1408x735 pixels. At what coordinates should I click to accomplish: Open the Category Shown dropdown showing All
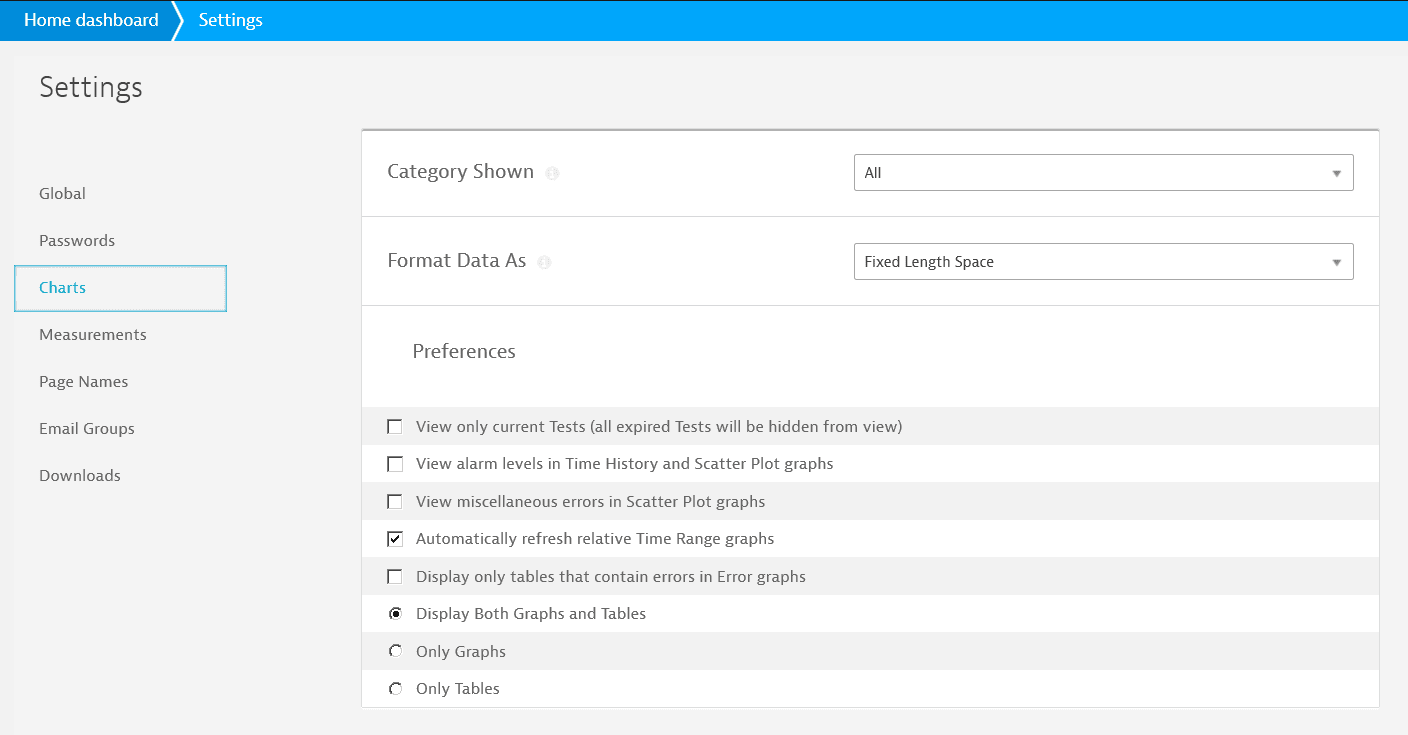pyautogui.click(x=1103, y=173)
